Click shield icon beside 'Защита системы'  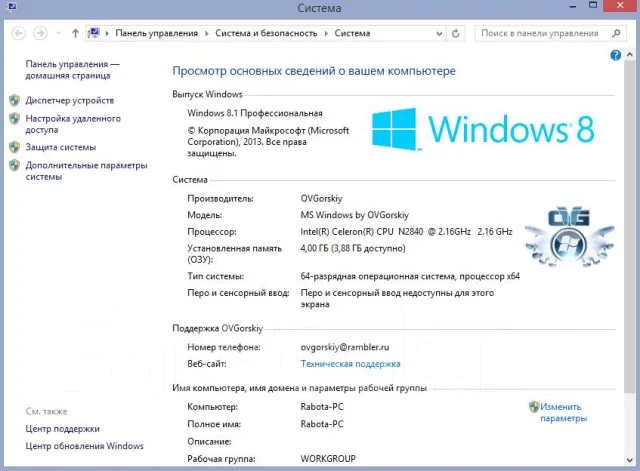[x=14, y=147]
